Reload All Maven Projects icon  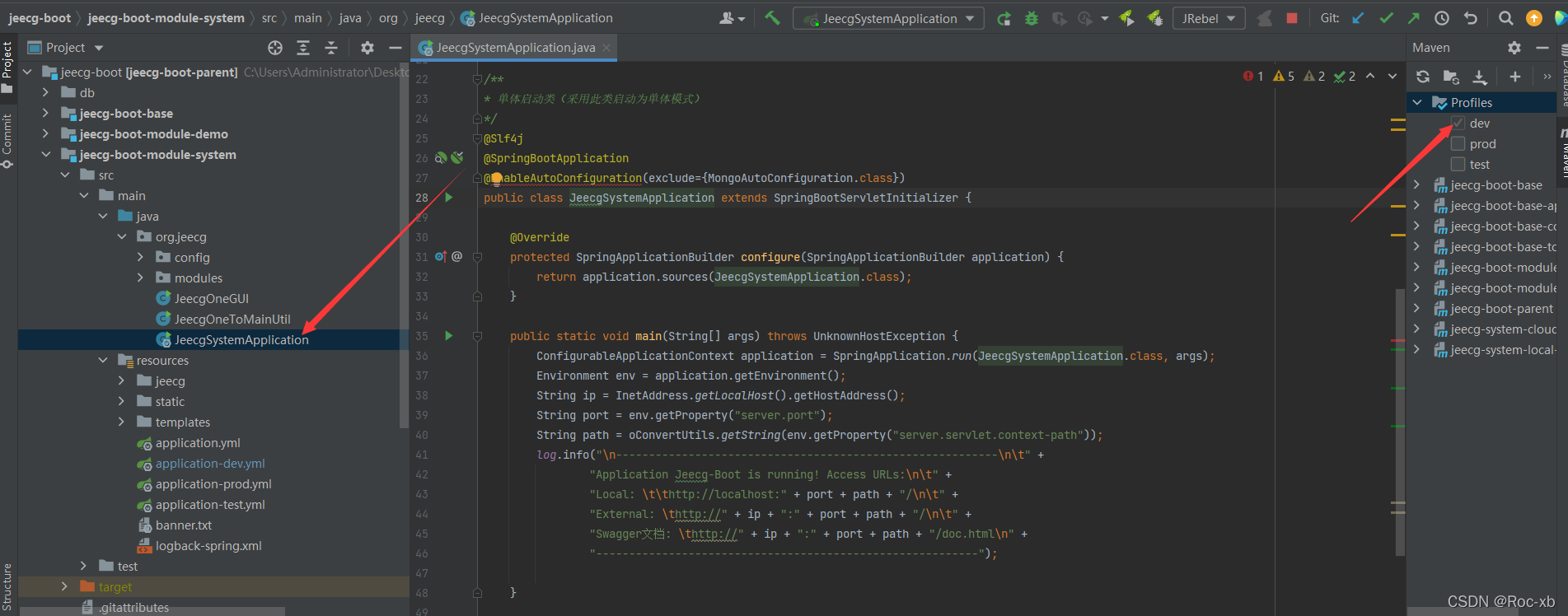click(x=1423, y=77)
